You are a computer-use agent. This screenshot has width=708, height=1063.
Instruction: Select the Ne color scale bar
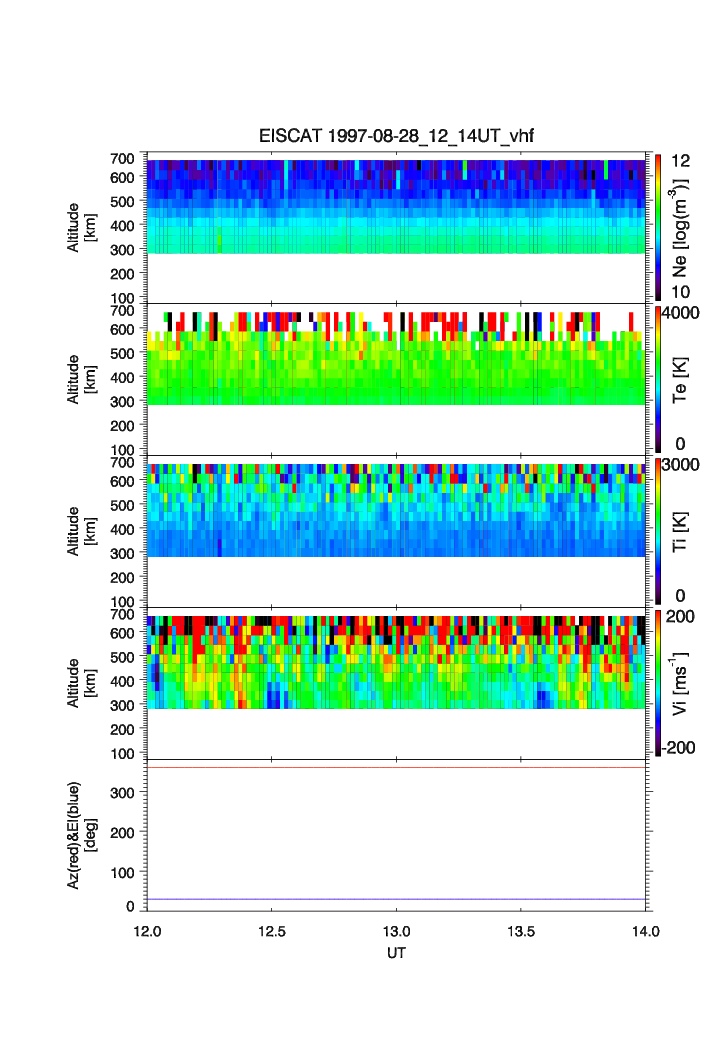click(658, 228)
